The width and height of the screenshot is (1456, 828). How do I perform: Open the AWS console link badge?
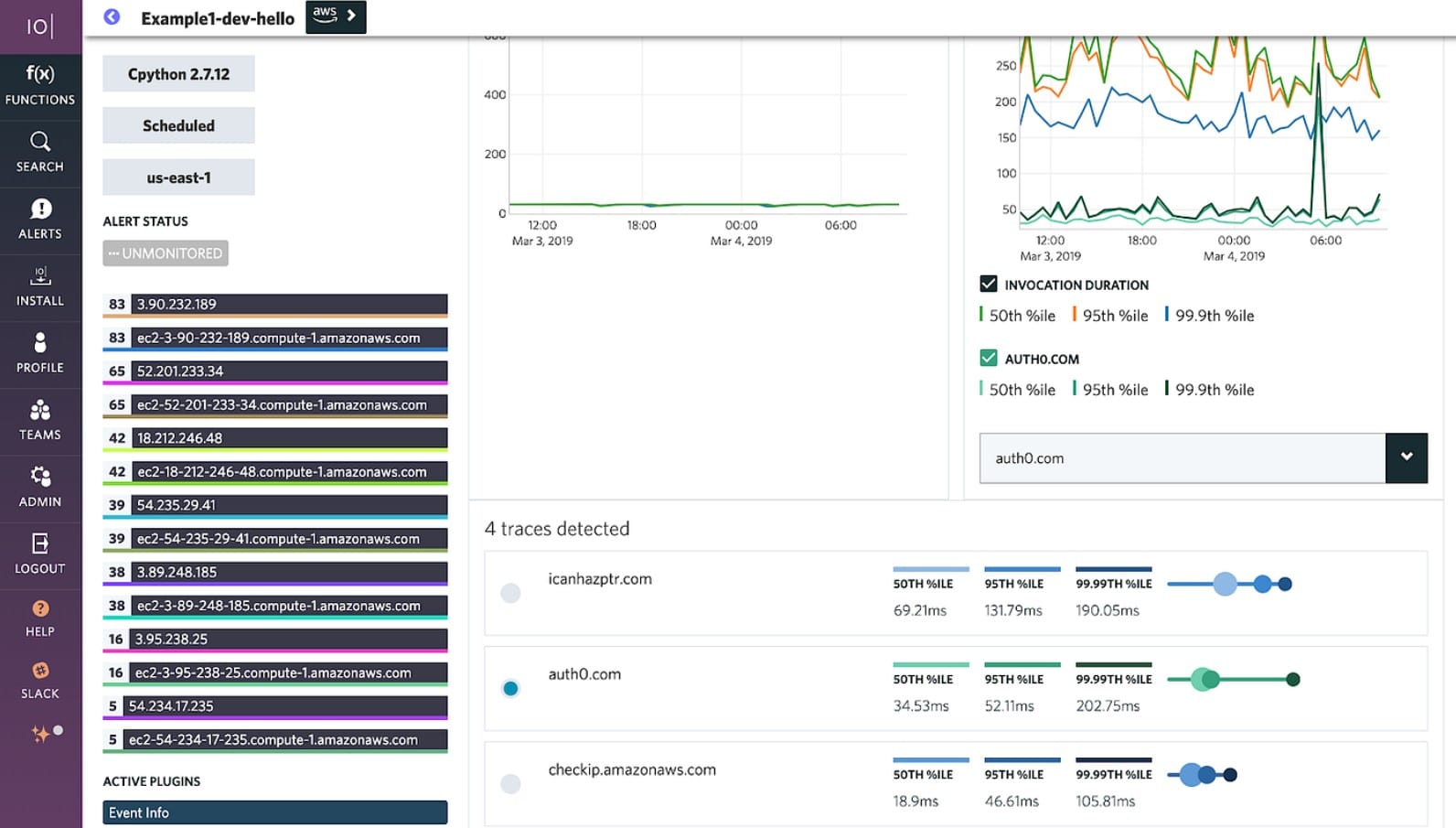point(336,16)
